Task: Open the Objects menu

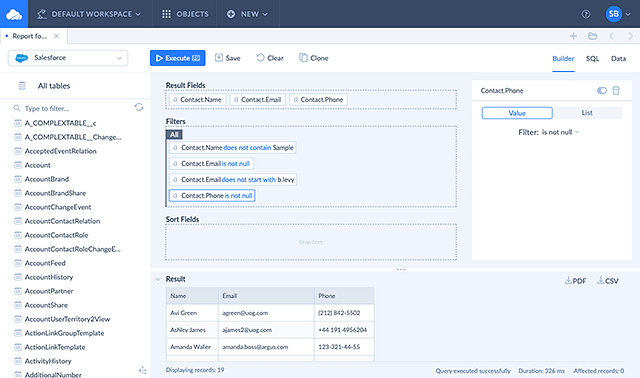Action: click(x=185, y=14)
